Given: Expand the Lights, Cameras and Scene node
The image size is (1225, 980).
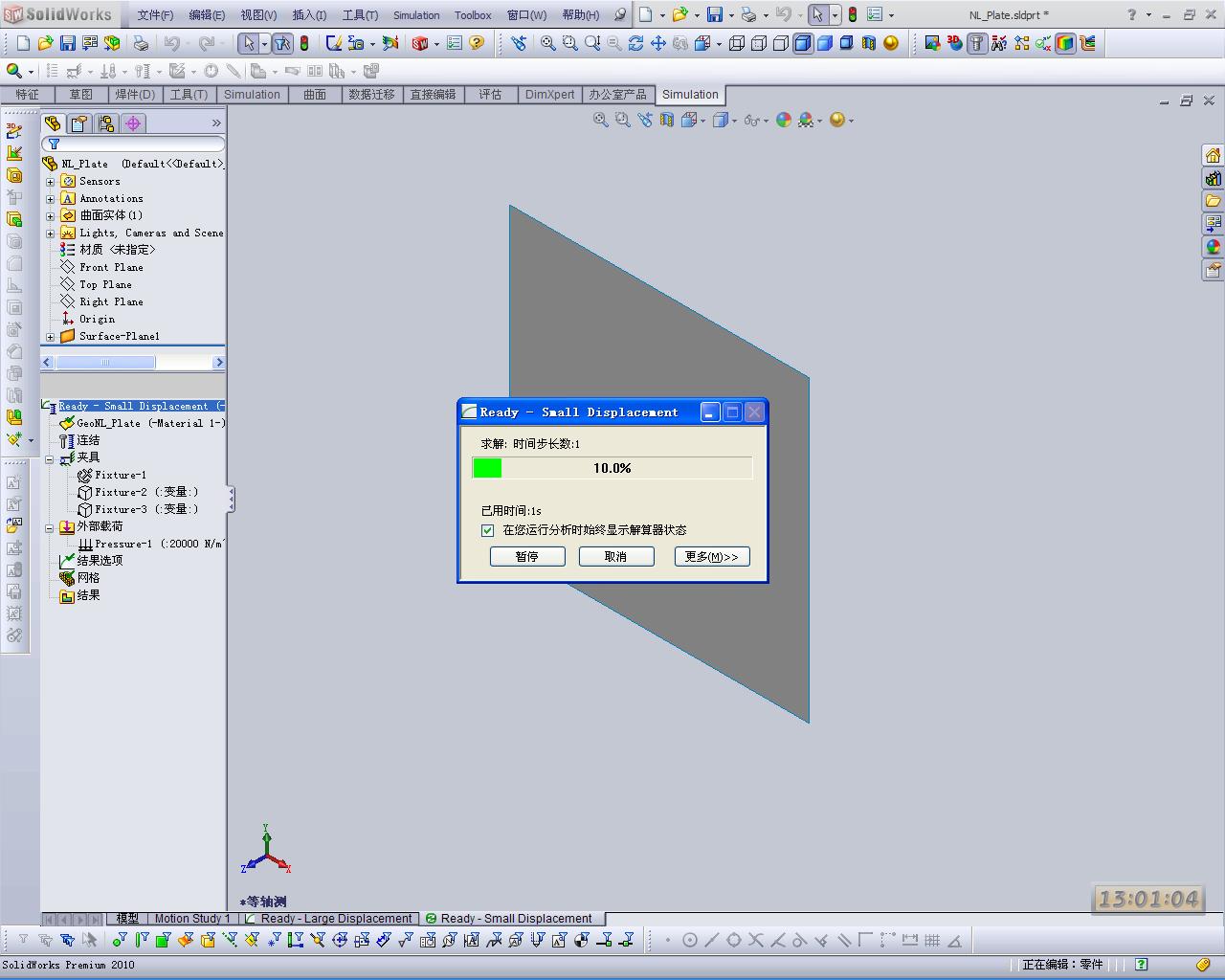Looking at the screenshot, I should coord(50,234).
